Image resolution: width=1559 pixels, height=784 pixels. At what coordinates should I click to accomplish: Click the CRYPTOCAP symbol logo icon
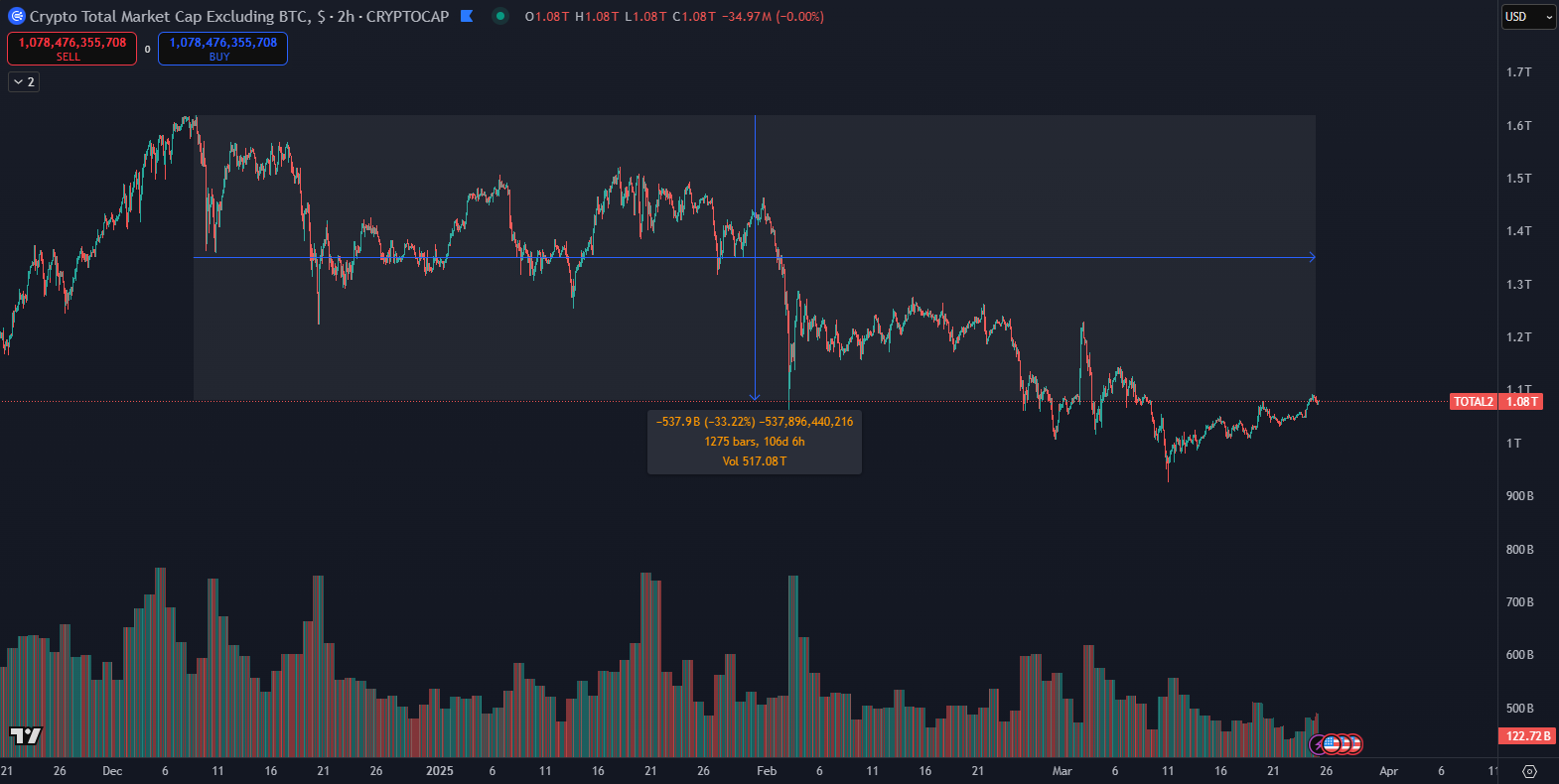tap(16, 16)
